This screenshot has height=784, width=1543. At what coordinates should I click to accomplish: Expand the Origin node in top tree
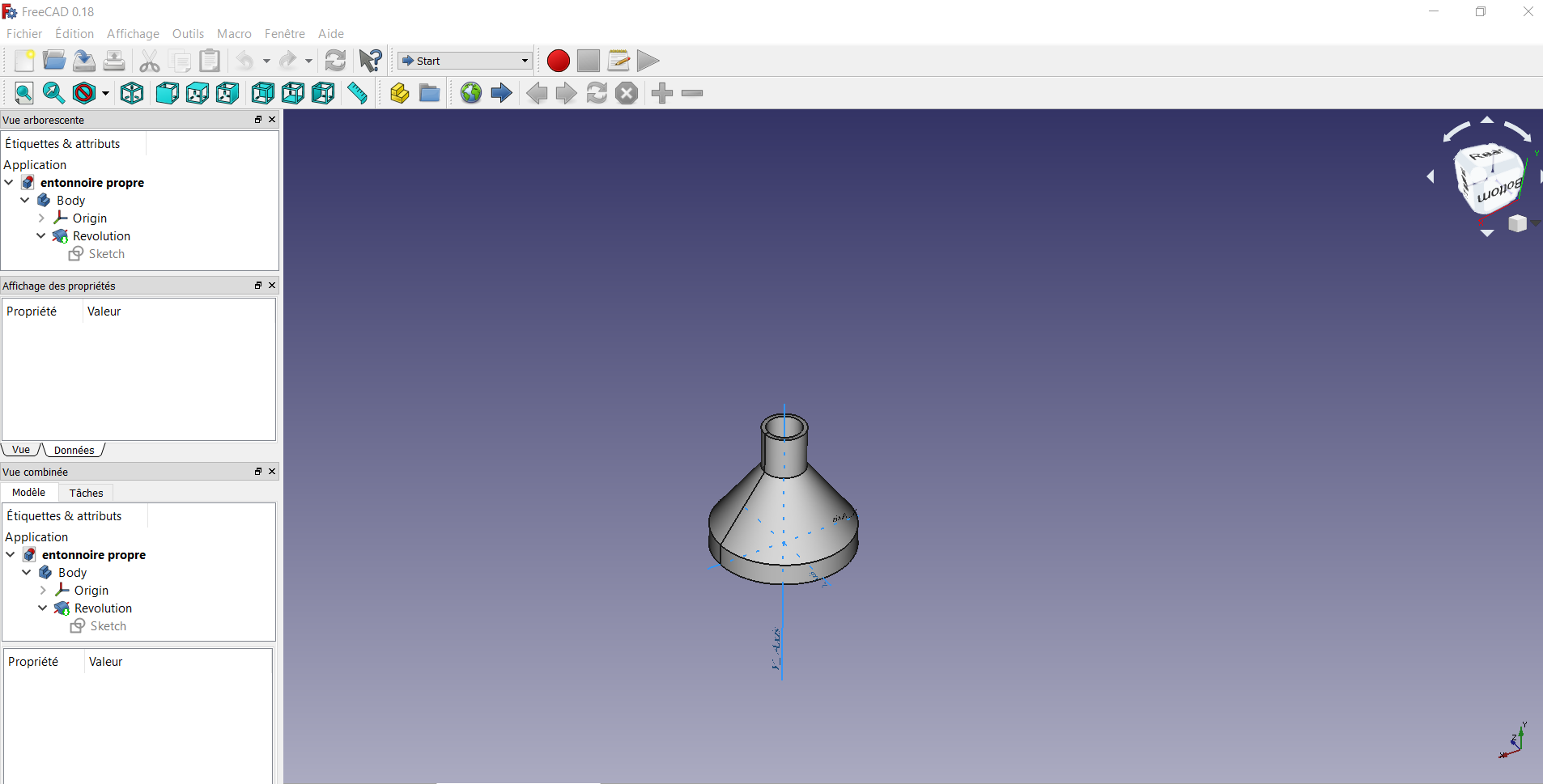point(41,218)
